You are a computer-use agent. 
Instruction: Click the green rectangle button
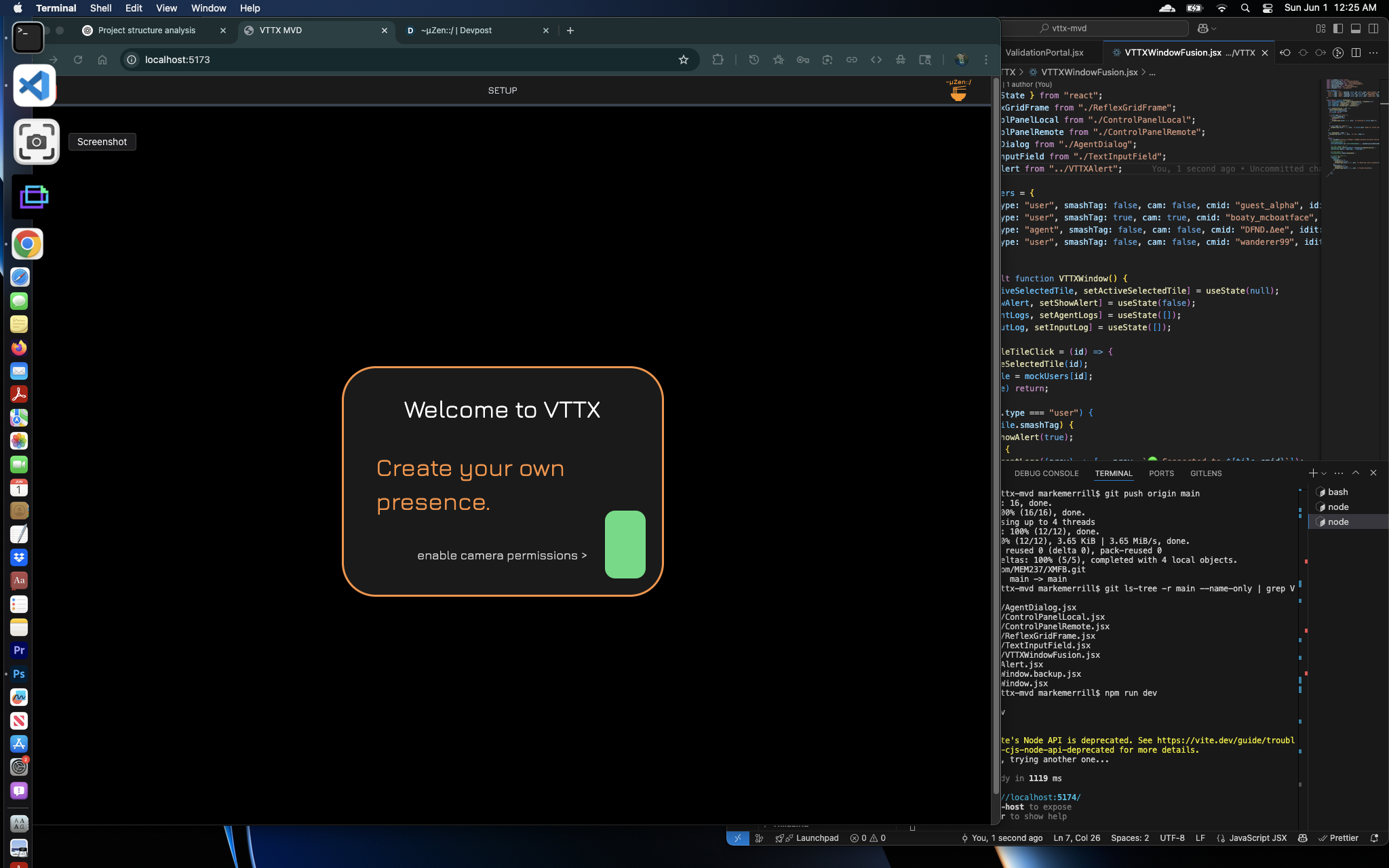point(625,544)
